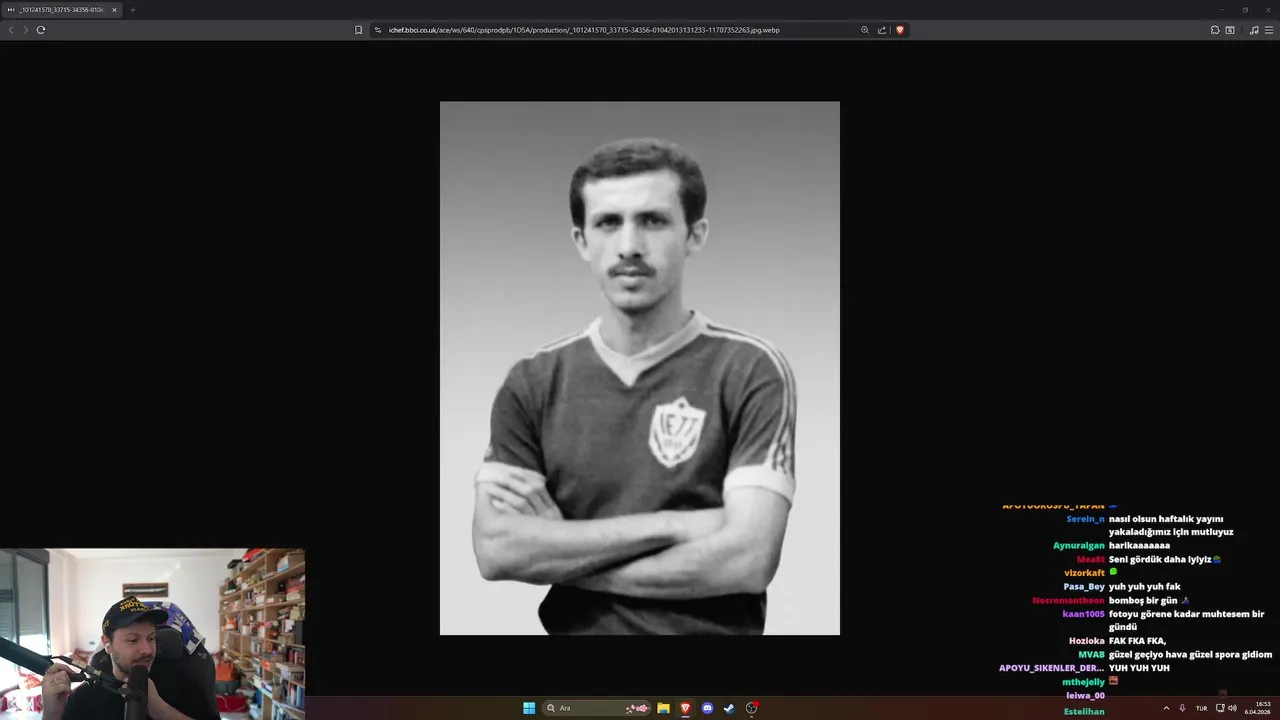Open OBS Studio taskbar icon
1280x720 pixels.
pyautogui.click(x=752, y=708)
